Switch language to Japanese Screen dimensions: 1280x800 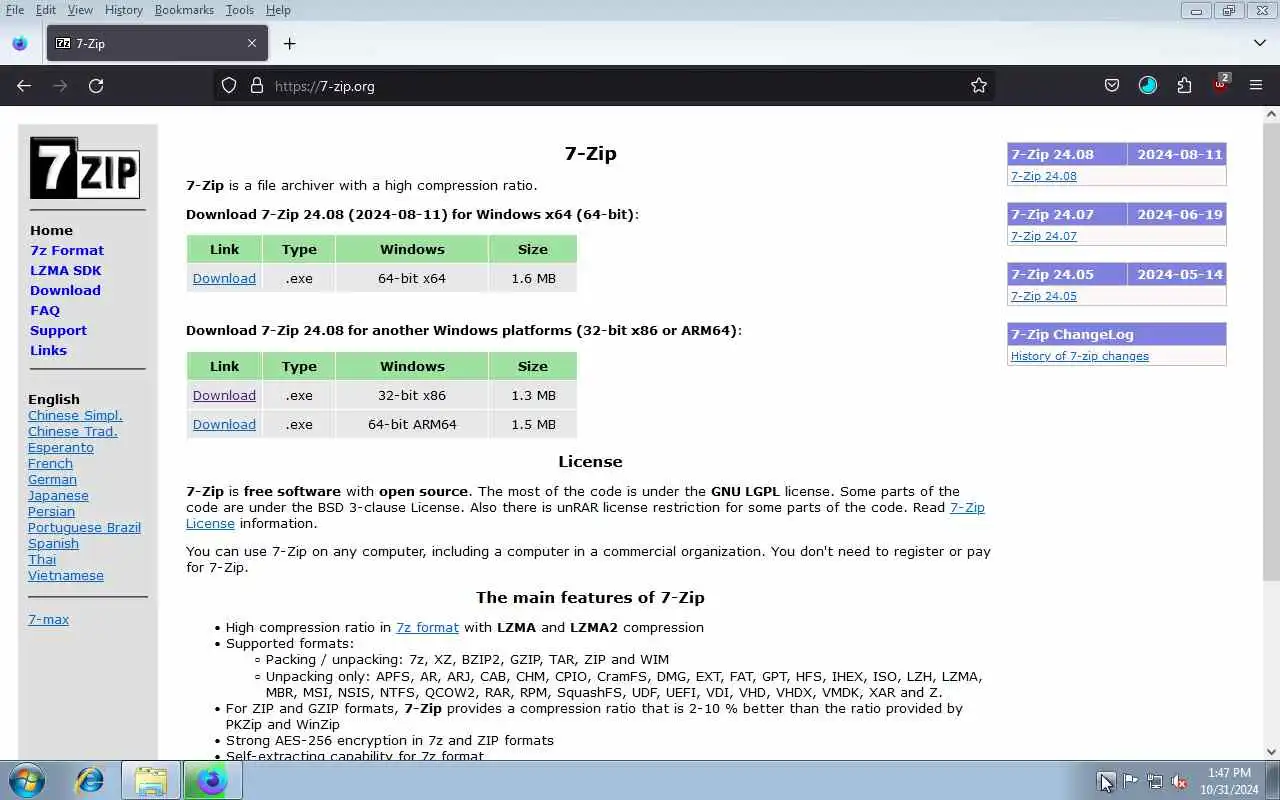point(58,495)
